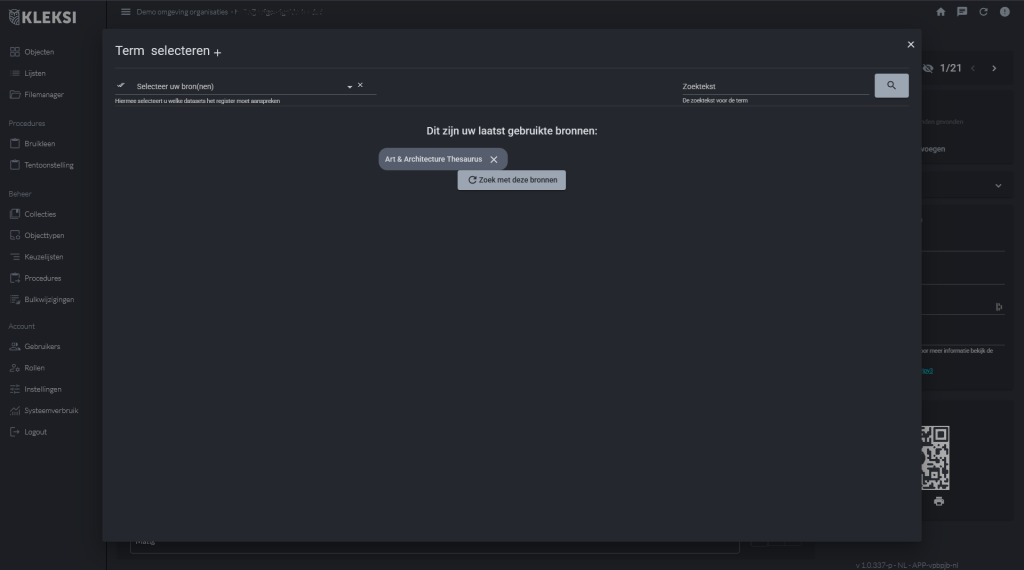Click the magnifier search button
1024x570 pixels.
coord(891,86)
